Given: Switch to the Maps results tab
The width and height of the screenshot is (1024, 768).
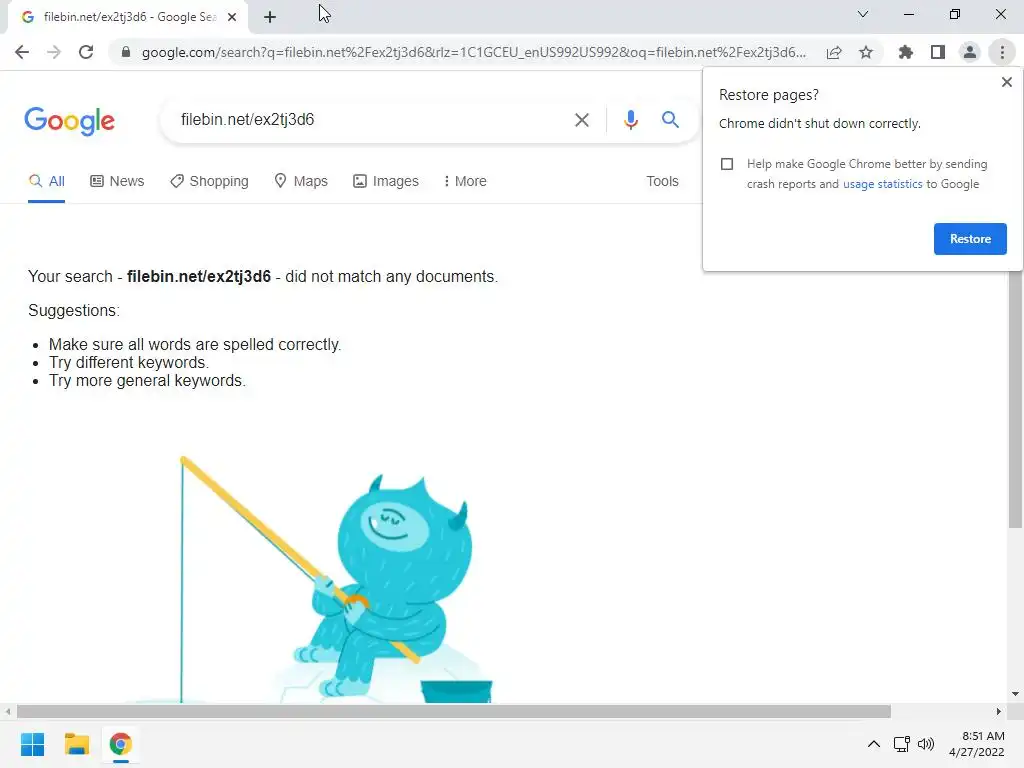Looking at the screenshot, I should point(300,182).
